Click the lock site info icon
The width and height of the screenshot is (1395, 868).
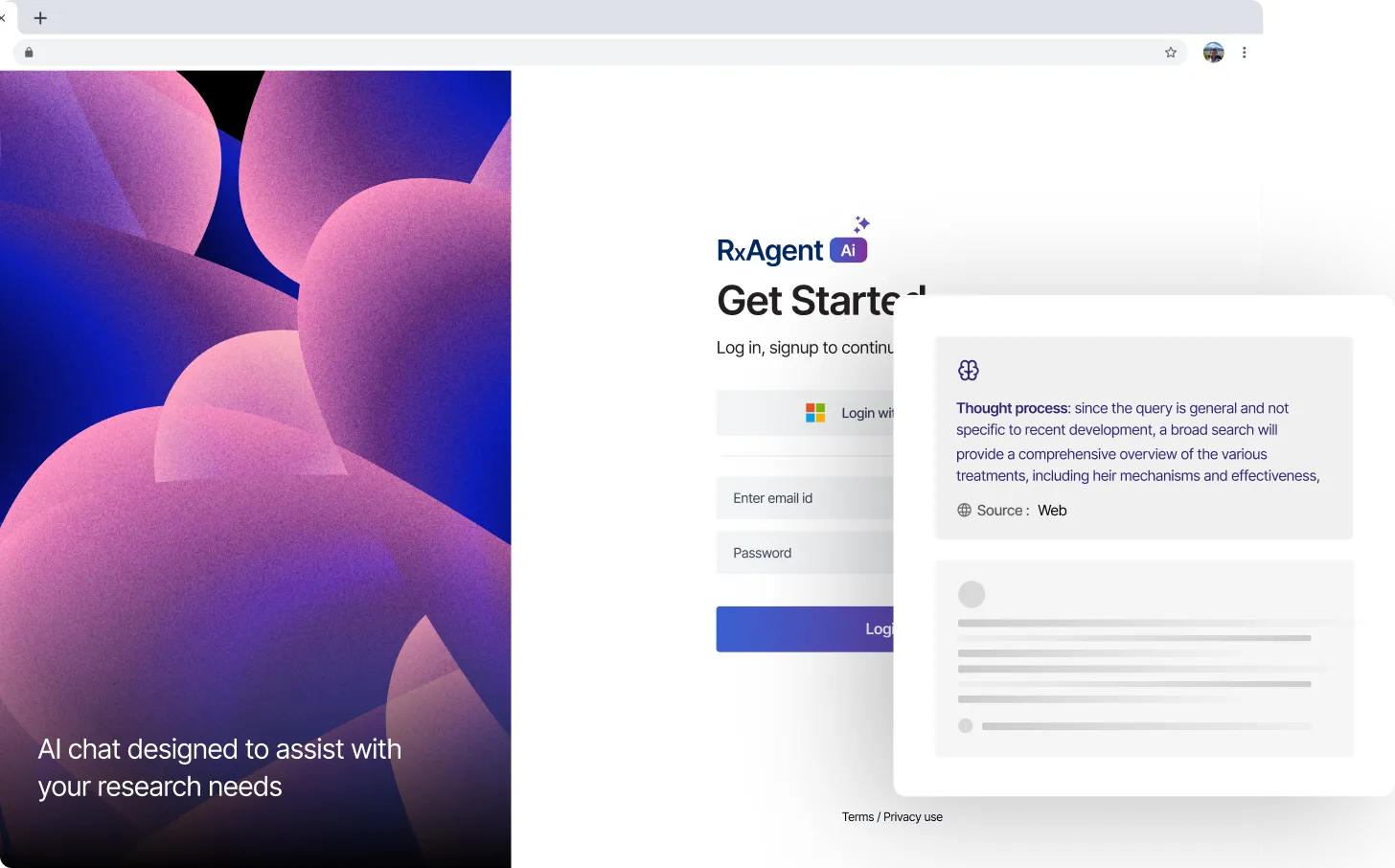pos(29,53)
